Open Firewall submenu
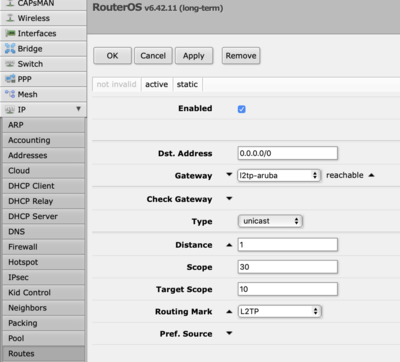This screenshot has height=362, width=400. [43, 247]
